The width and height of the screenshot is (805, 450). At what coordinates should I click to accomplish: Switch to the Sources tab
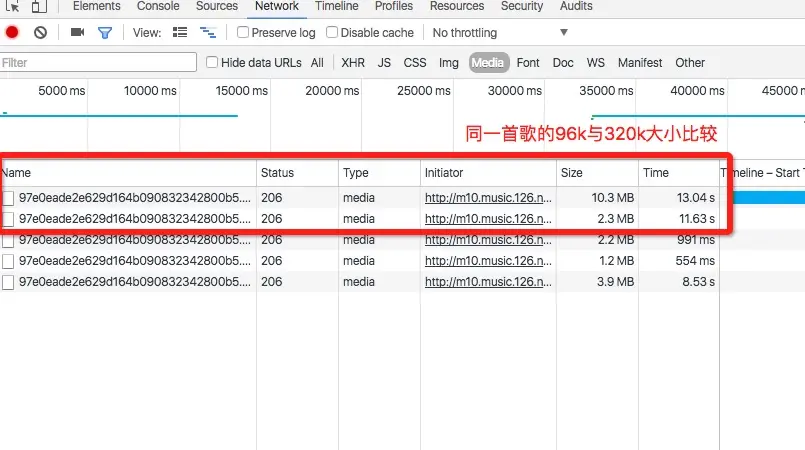pos(217,6)
